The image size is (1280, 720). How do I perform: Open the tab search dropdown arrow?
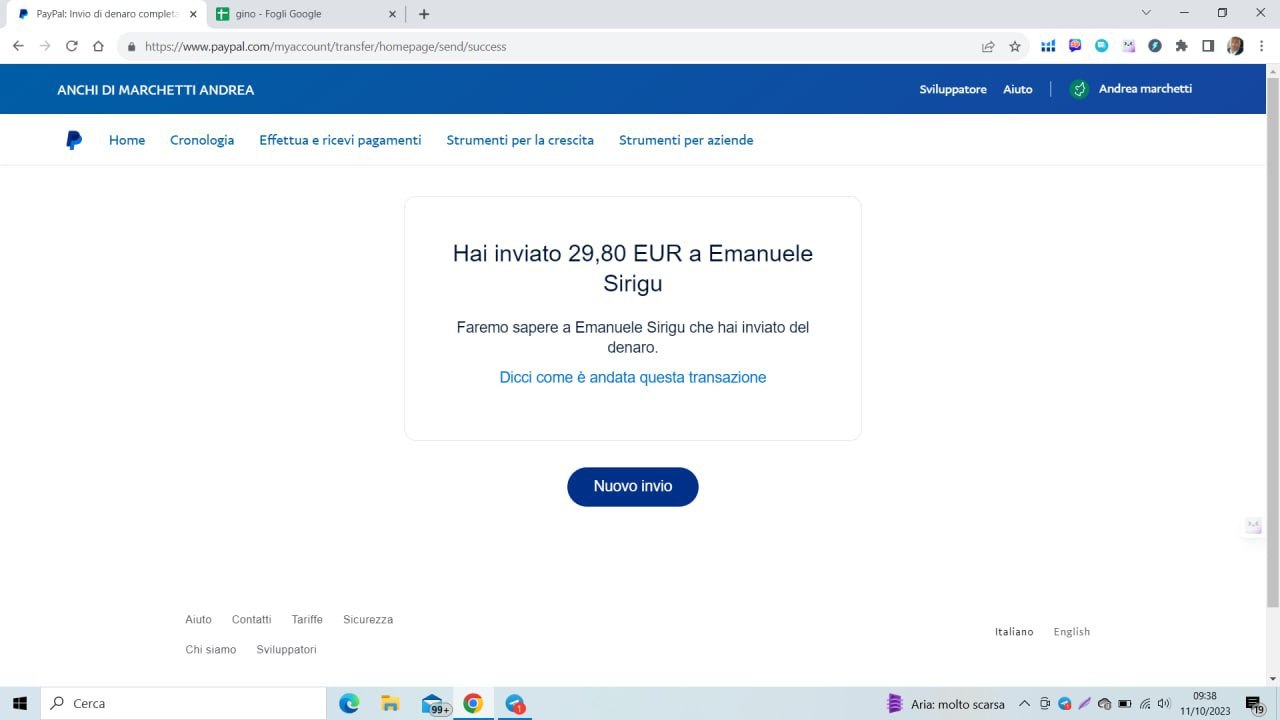tap(1146, 13)
